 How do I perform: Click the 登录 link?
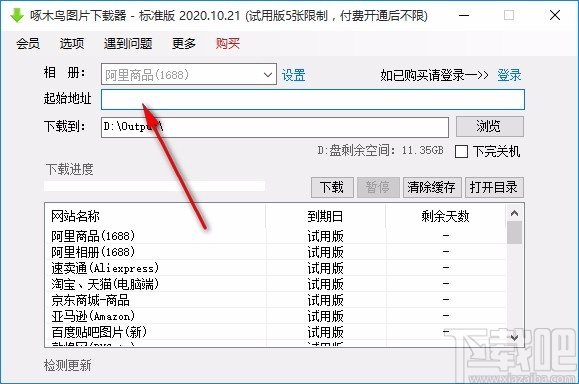[509, 75]
